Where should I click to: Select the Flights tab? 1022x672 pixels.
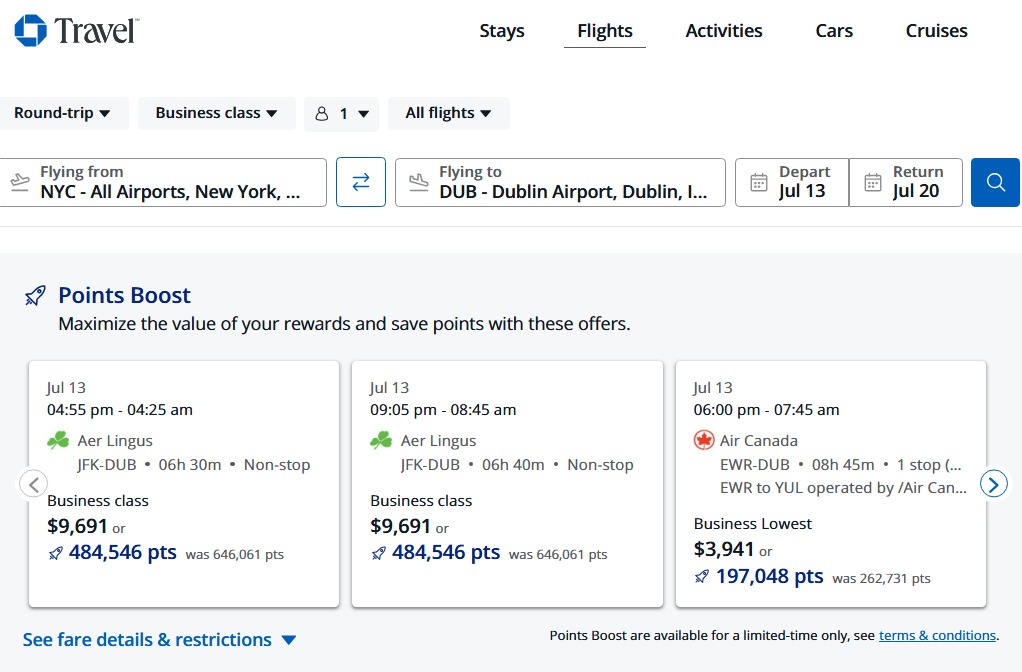(605, 31)
